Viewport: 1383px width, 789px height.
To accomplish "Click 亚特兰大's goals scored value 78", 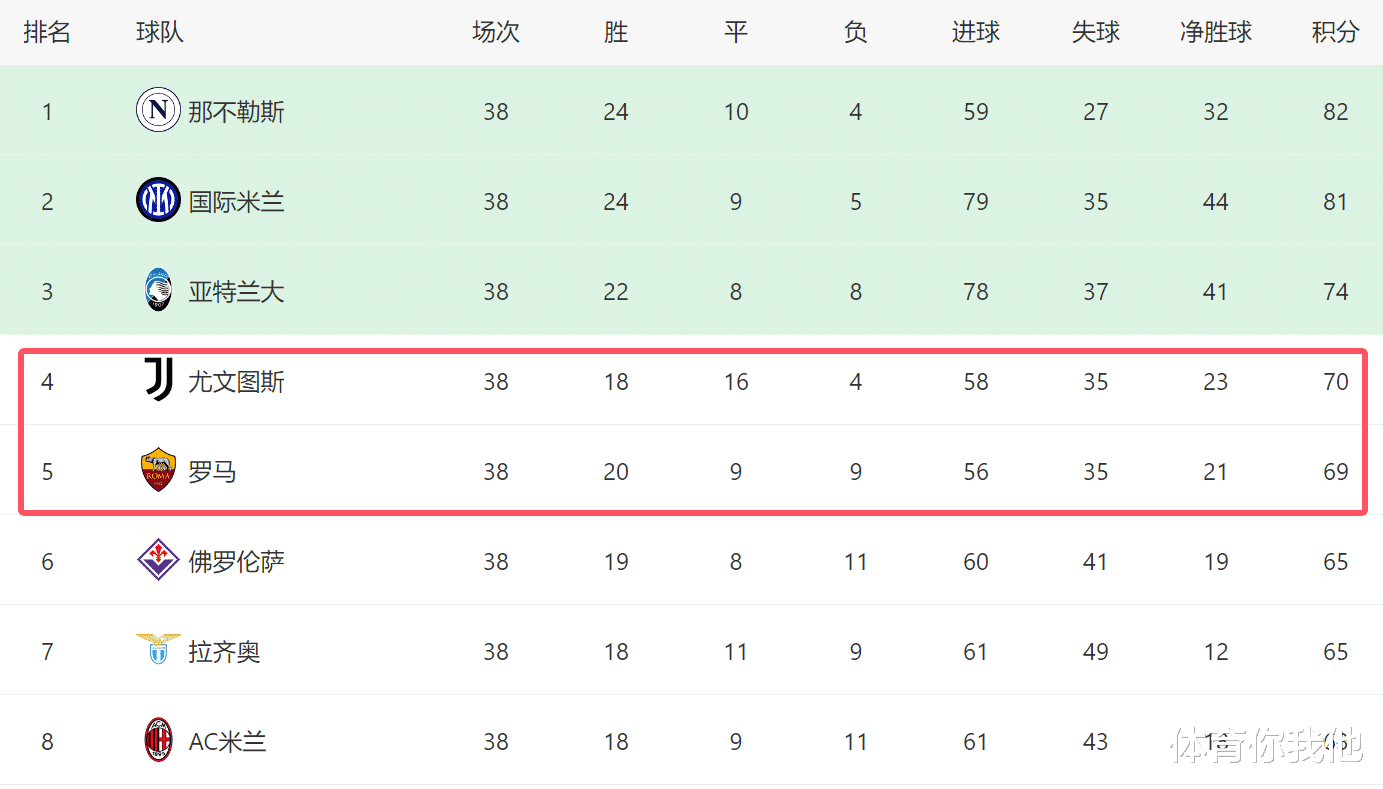I will [x=975, y=291].
